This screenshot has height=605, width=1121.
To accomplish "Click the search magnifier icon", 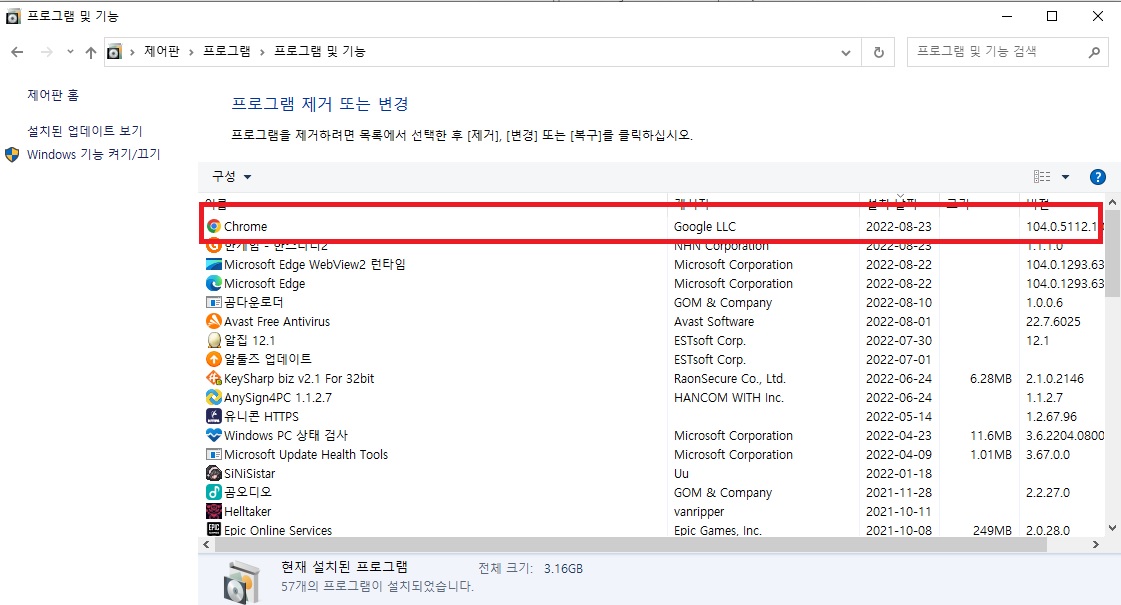I will pos(1094,51).
